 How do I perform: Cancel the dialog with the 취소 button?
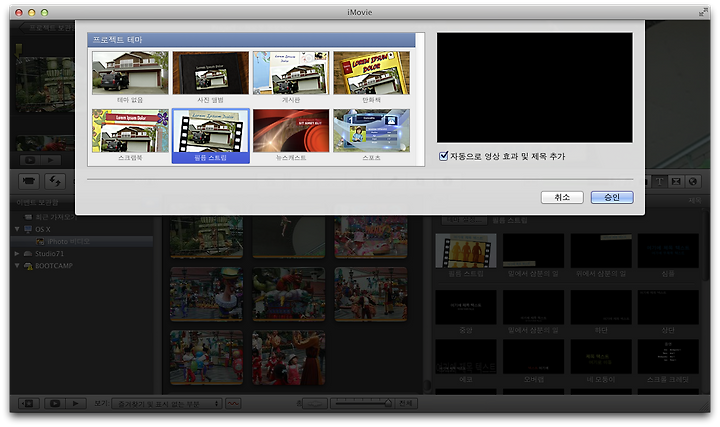(562, 197)
